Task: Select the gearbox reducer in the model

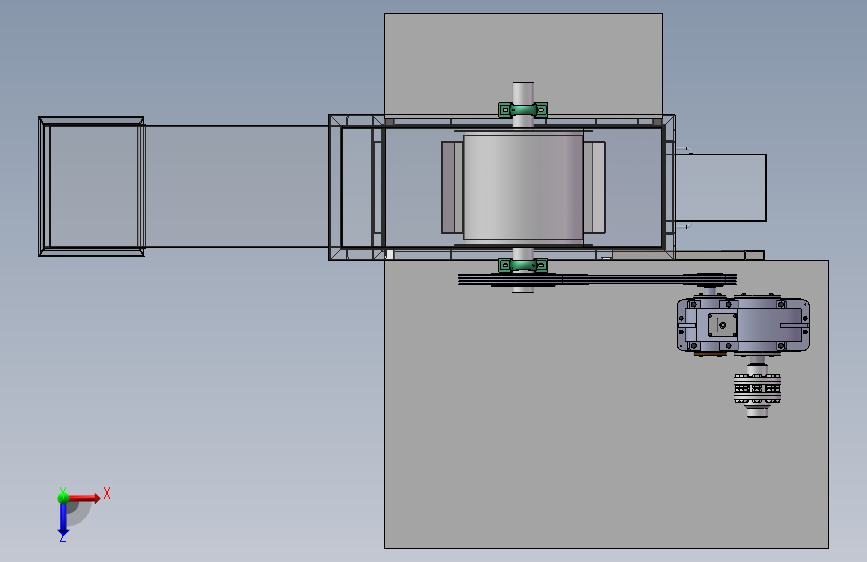Action: point(743,325)
